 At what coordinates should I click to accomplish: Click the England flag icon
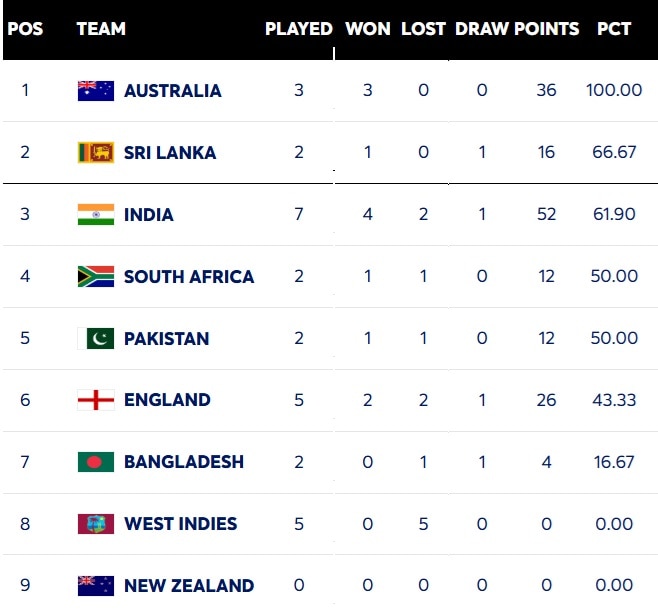pos(96,400)
